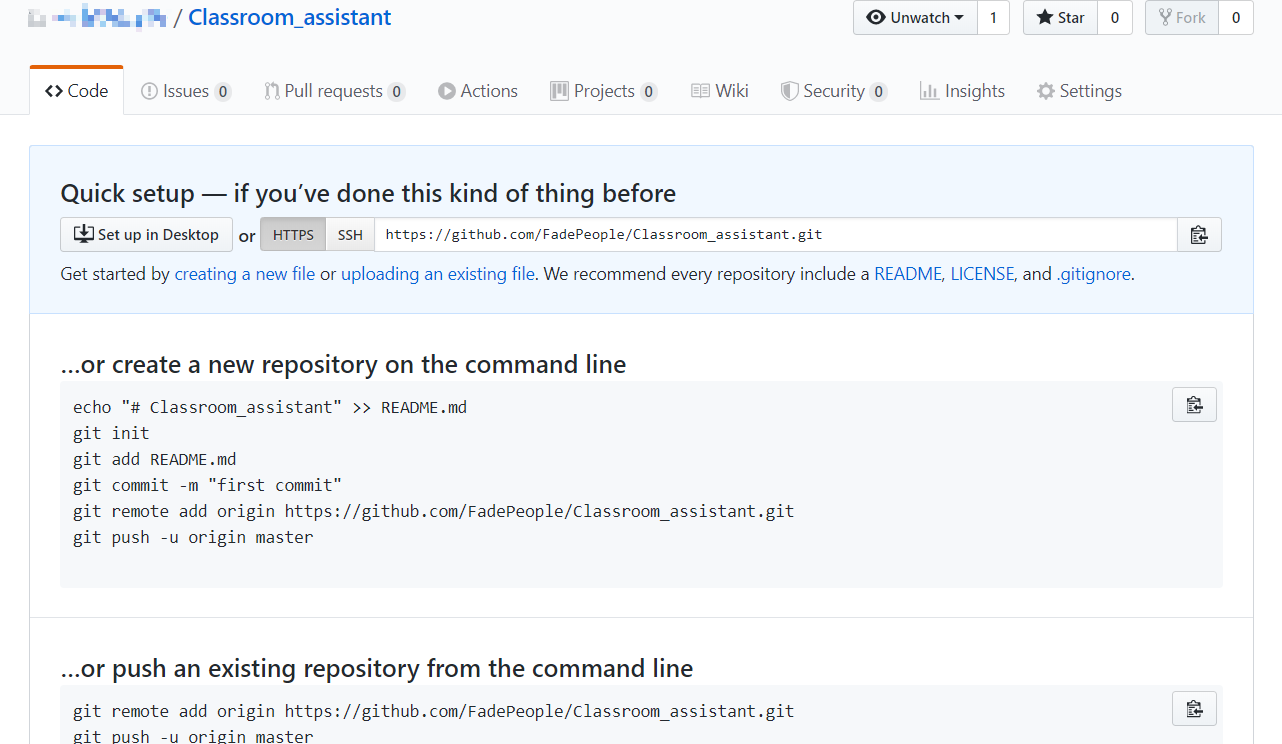The height and width of the screenshot is (744, 1282).
Task: Open the Pull requests tab
Action: point(334,91)
